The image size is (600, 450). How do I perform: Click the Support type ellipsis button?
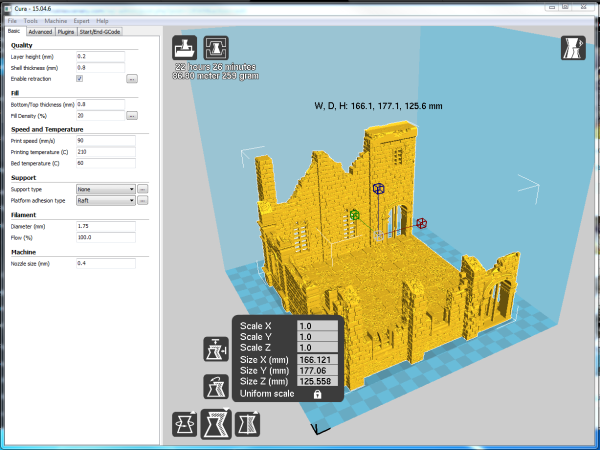(x=143, y=188)
